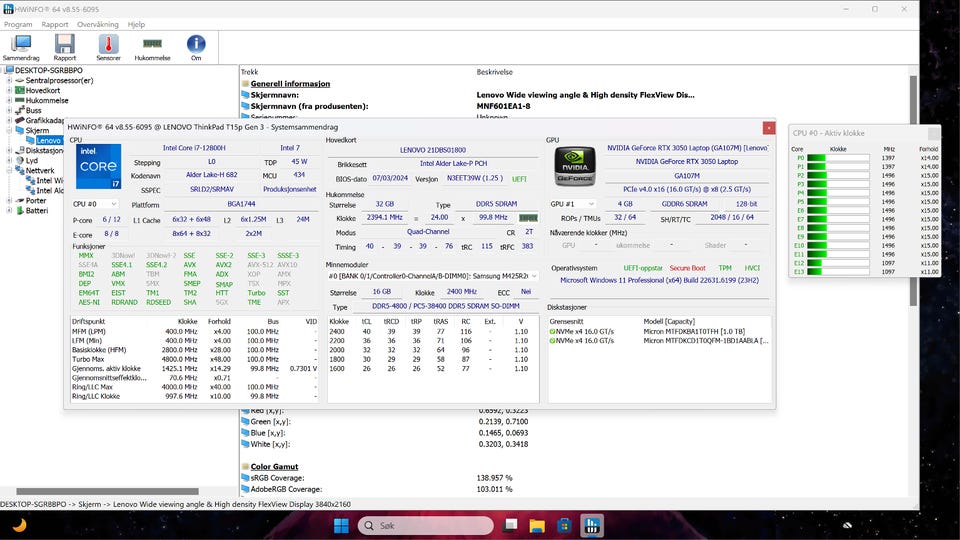Open the CPU #0 selector dropdown
Image resolution: width=960 pixels, height=540 pixels.
pyautogui.click(x=95, y=204)
